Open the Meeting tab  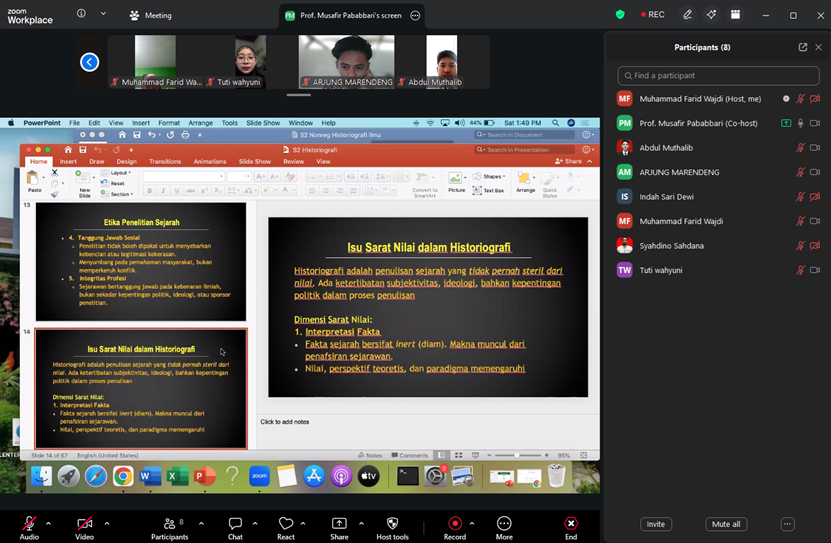[151, 15]
